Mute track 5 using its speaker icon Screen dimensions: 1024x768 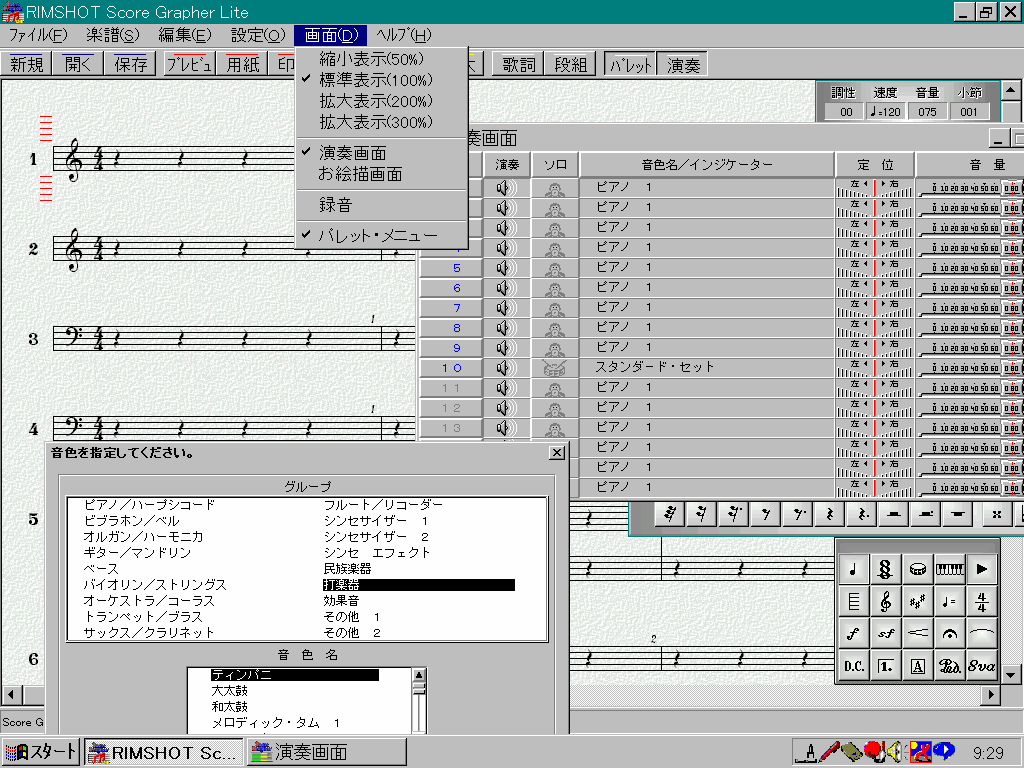pyautogui.click(x=505, y=268)
